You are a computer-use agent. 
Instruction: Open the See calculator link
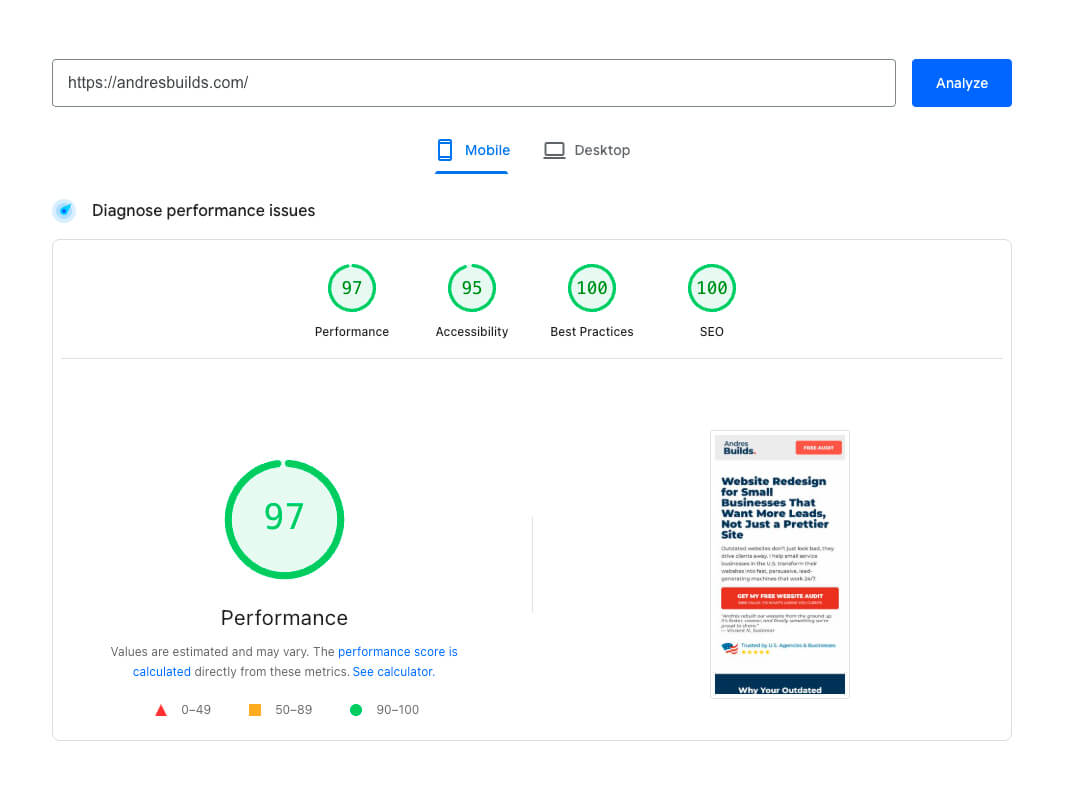tap(391, 671)
